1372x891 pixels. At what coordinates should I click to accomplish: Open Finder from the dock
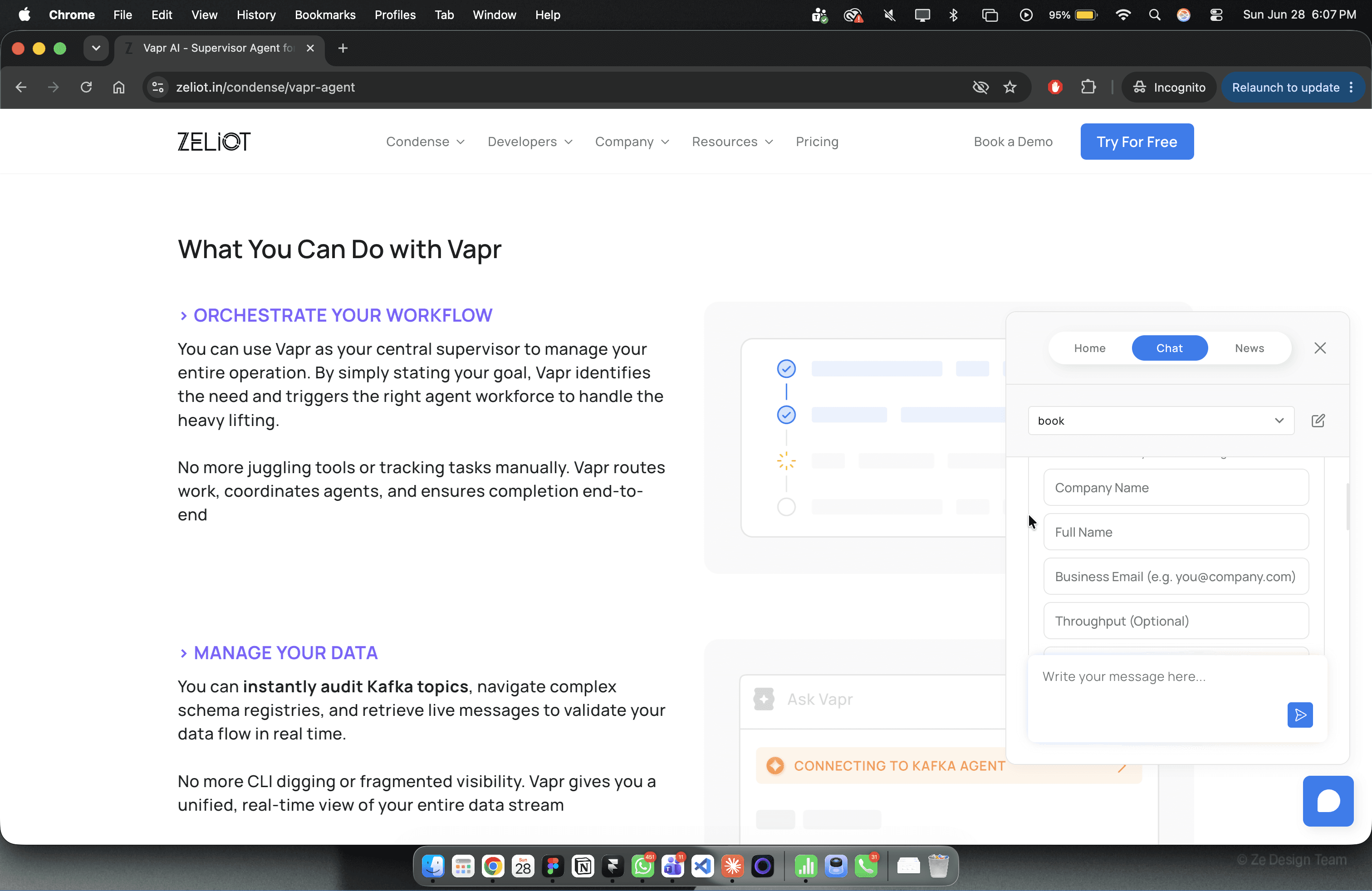433,866
